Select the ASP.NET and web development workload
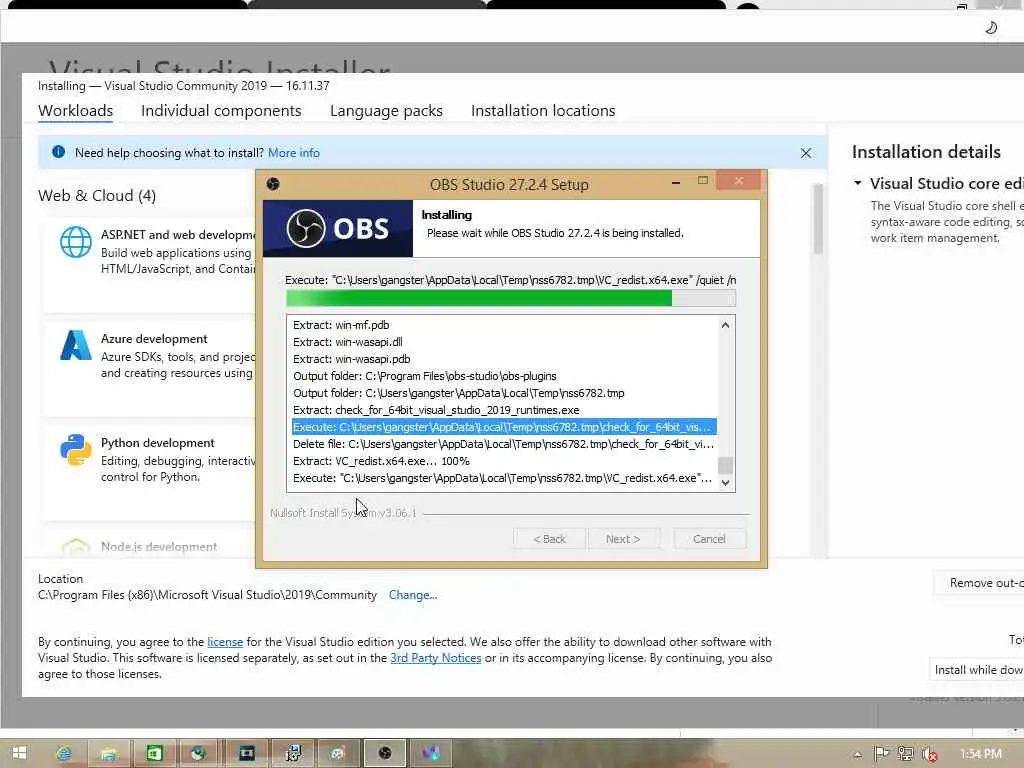 pos(150,264)
